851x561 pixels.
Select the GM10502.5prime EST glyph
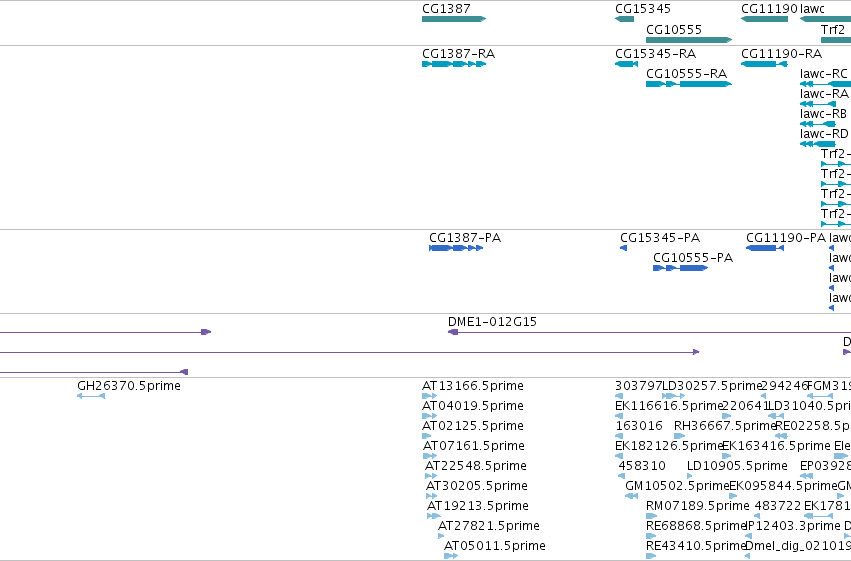[632, 496]
